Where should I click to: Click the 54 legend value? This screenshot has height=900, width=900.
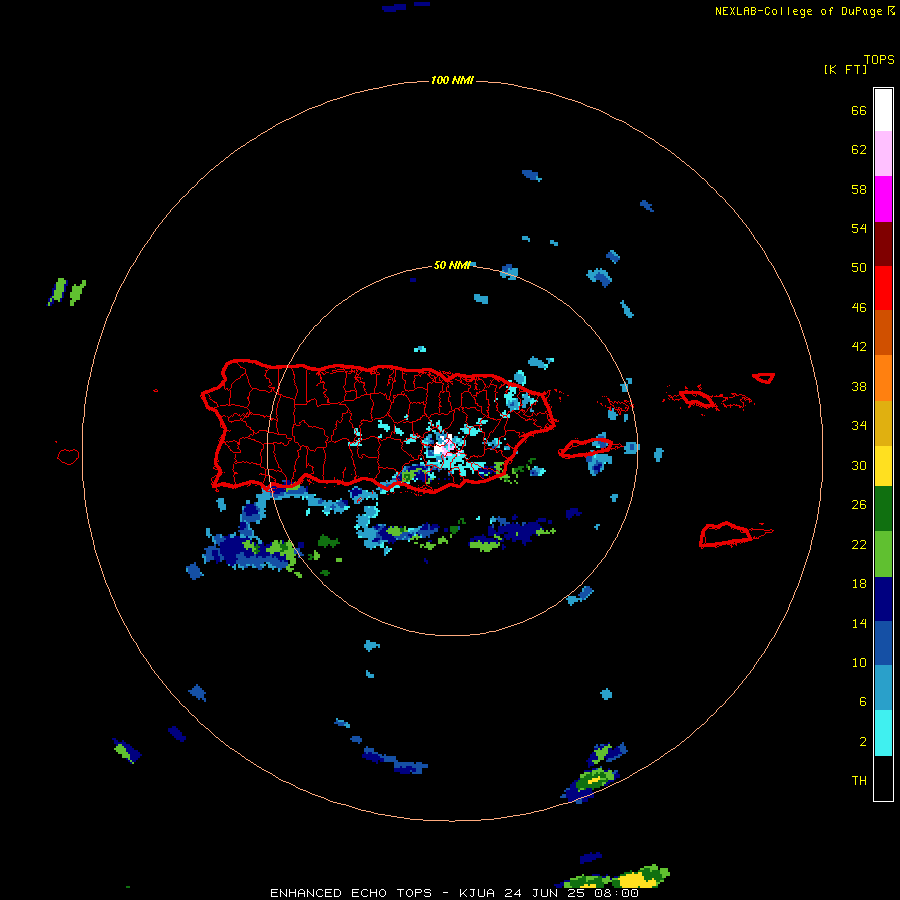[x=859, y=228]
